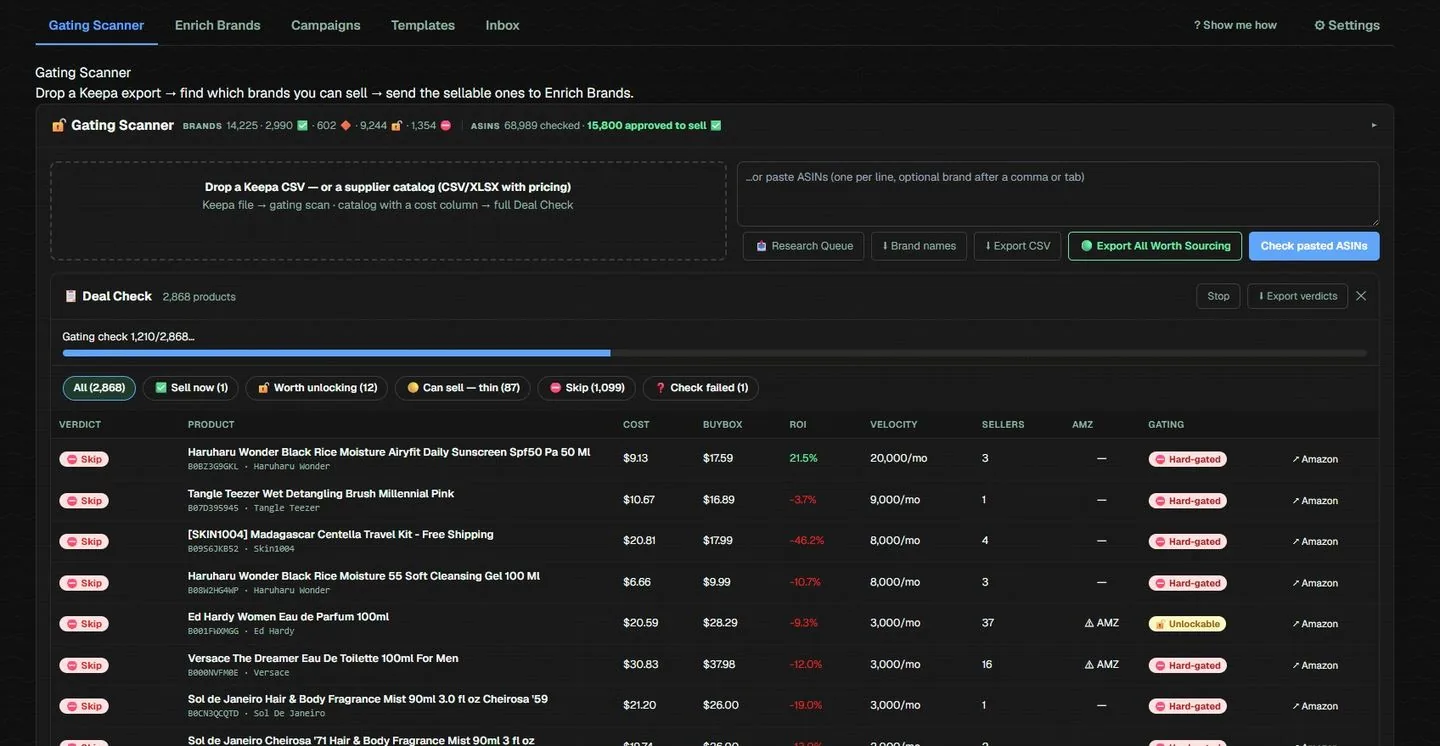Sort by Buybox column header

[x=723, y=425]
